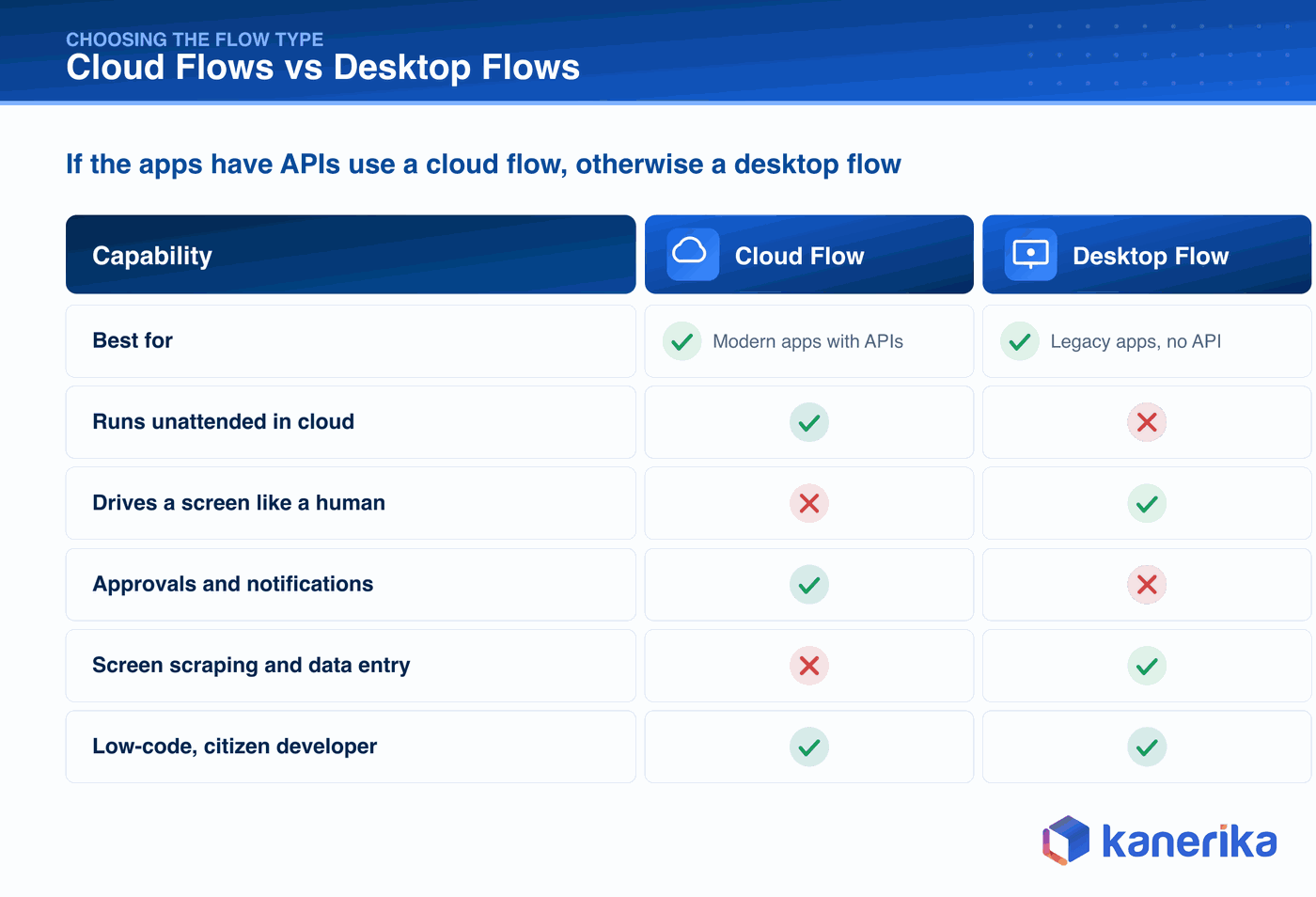1316x897 pixels.
Task: Click the Low-code, citizen developer label
Action: (x=234, y=746)
